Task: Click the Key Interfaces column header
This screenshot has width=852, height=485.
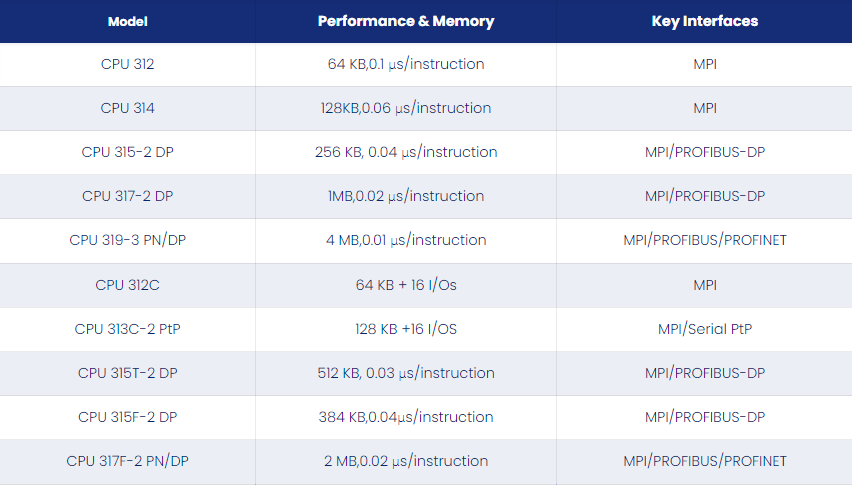Action: (705, 21)
